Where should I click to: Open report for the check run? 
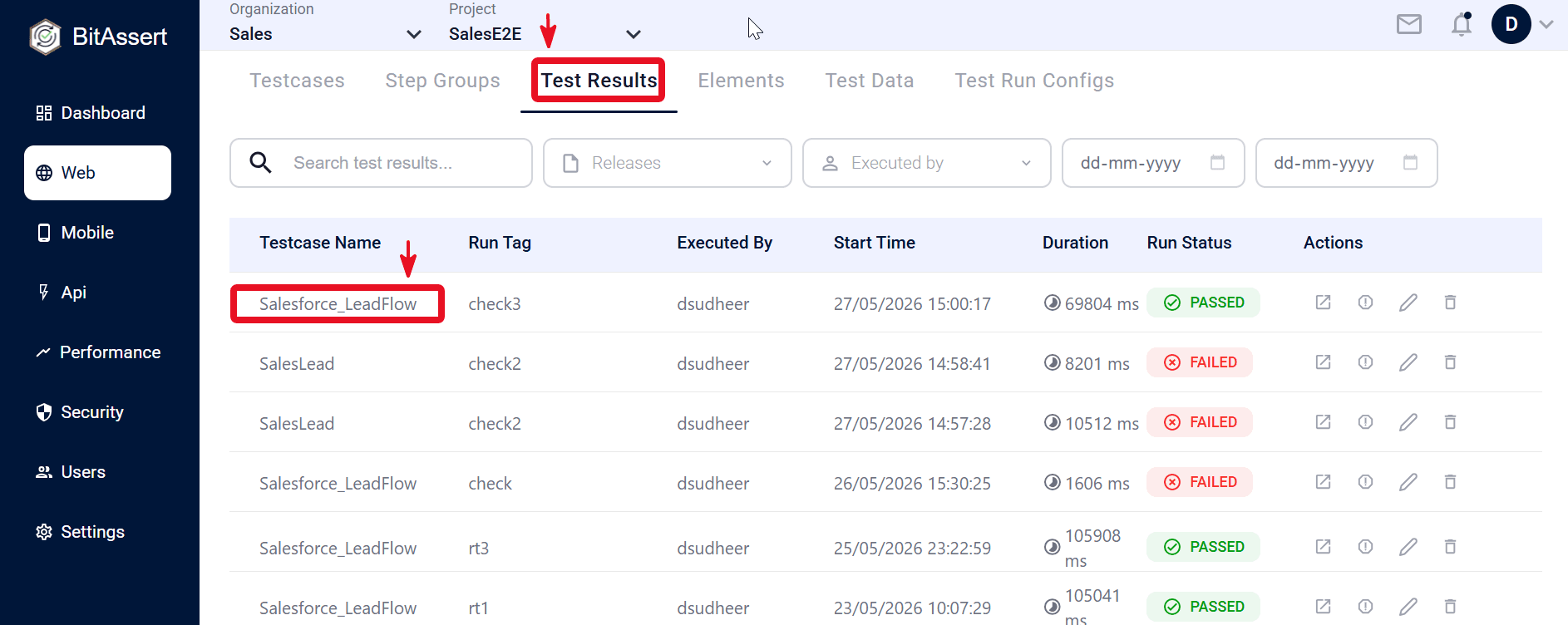click(1323, 482)
